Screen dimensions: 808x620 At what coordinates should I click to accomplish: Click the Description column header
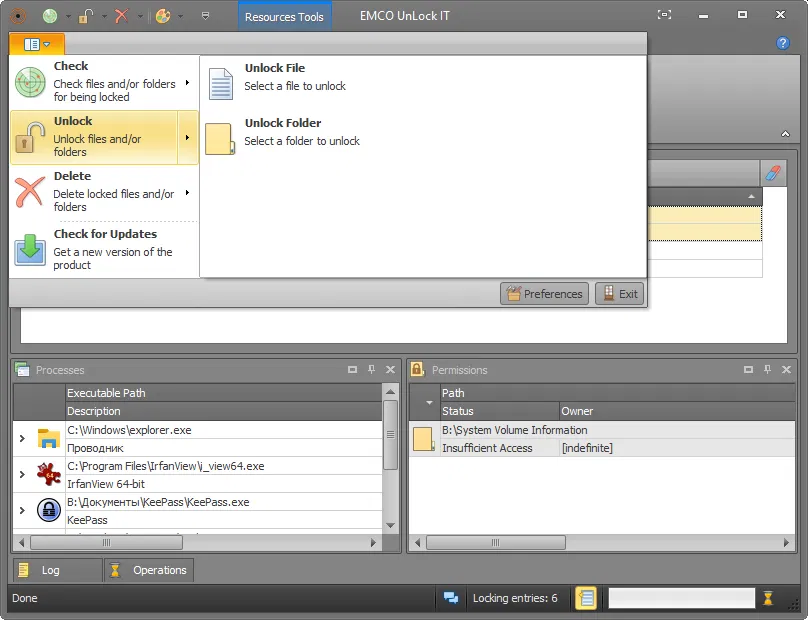point(224,411)
